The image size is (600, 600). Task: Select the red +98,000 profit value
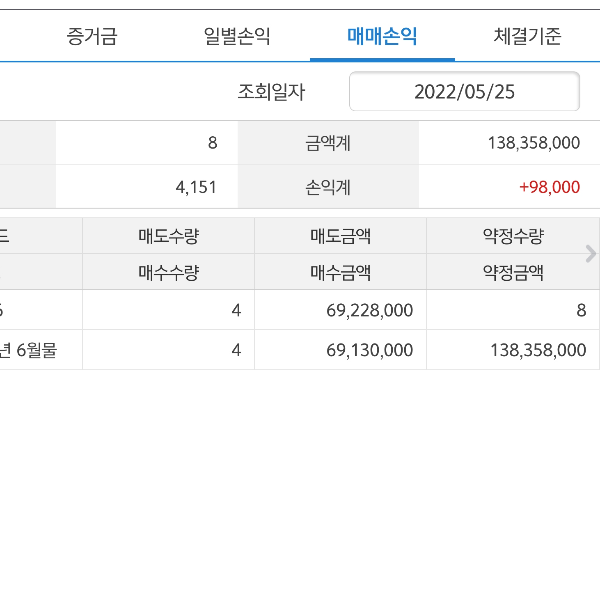(x=549, y=187)
